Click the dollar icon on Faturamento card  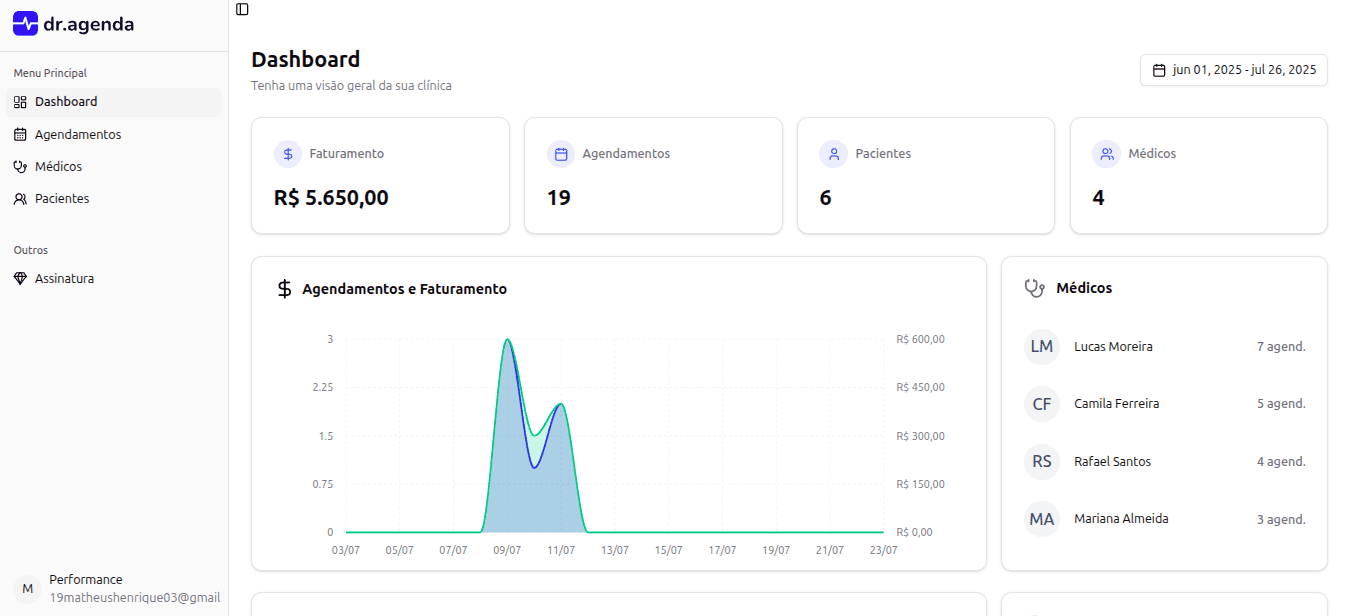click(288, 154)
